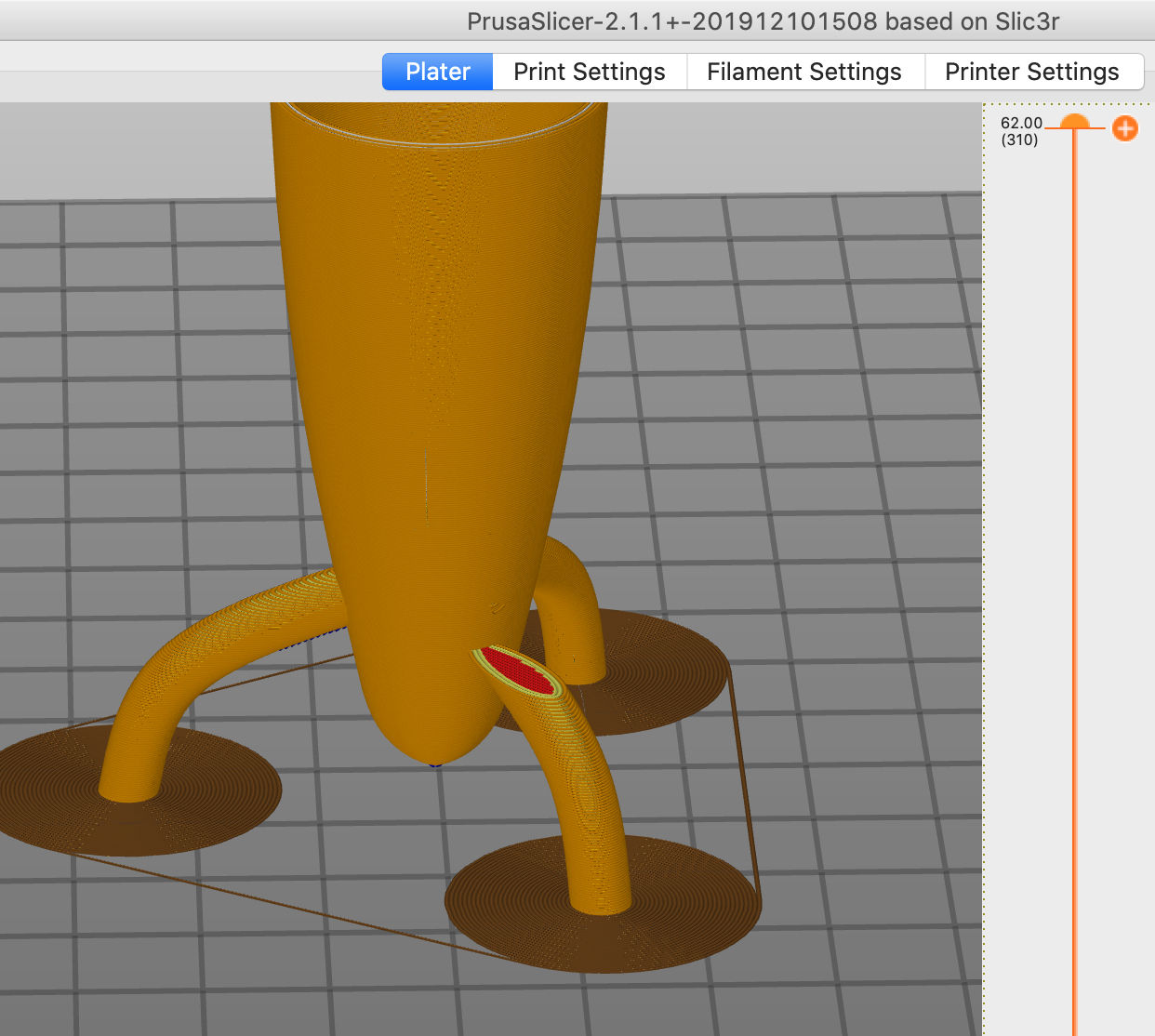Click the orange plus icon beside layer slider

click(1125, 128)
